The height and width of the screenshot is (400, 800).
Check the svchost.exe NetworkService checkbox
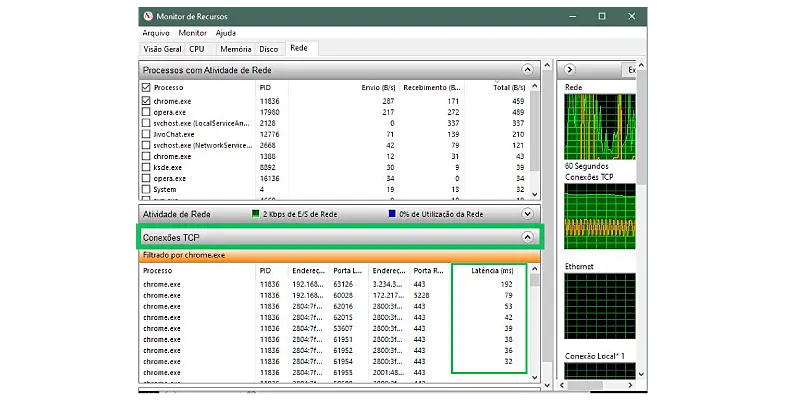[146, 145]
